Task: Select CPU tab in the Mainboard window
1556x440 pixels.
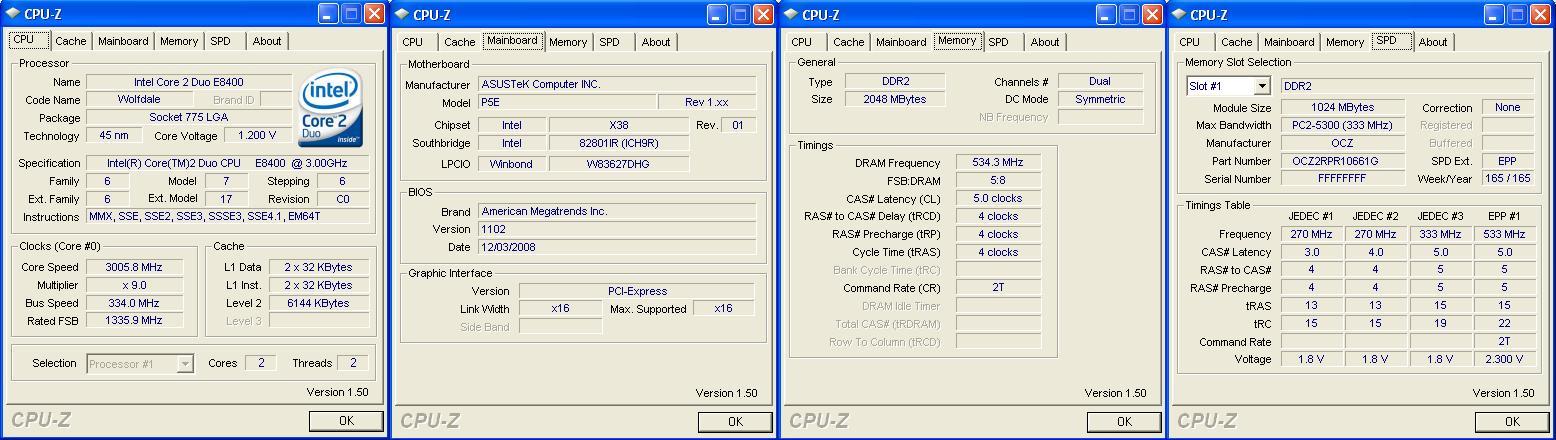Action: coord(413,42)
